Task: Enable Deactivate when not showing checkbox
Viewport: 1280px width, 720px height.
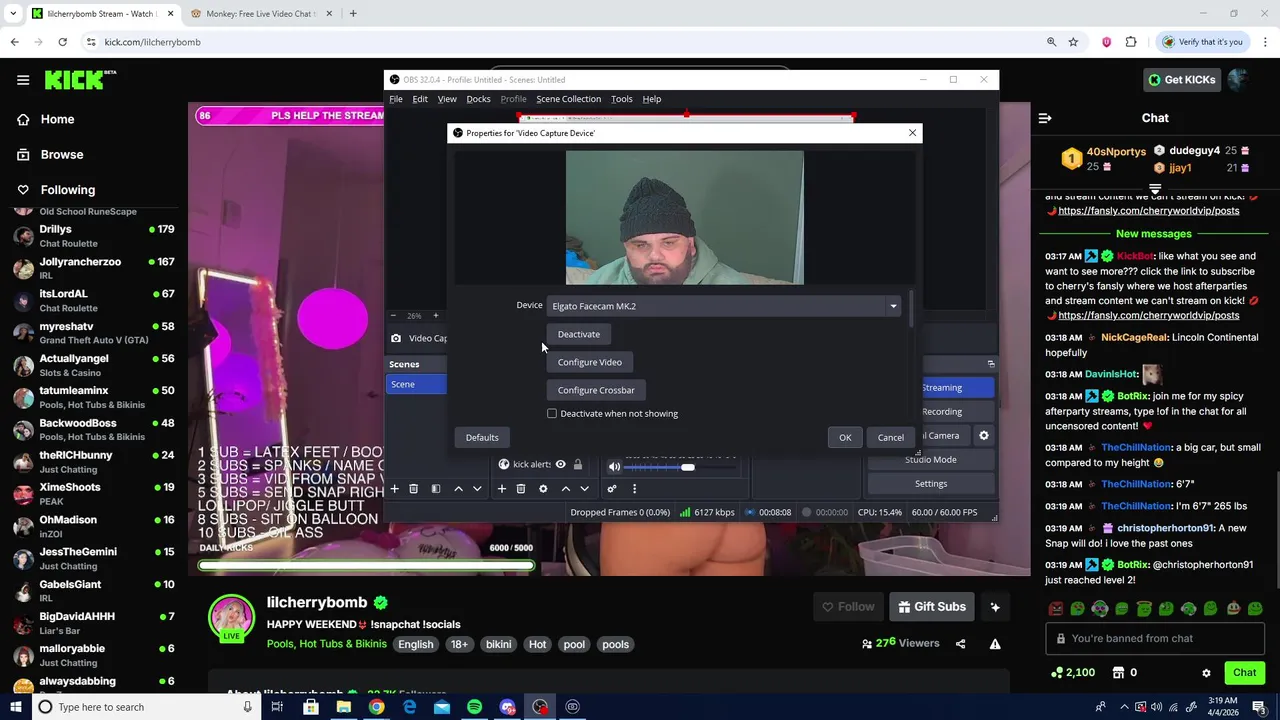Action: click(x=552, y=414)
